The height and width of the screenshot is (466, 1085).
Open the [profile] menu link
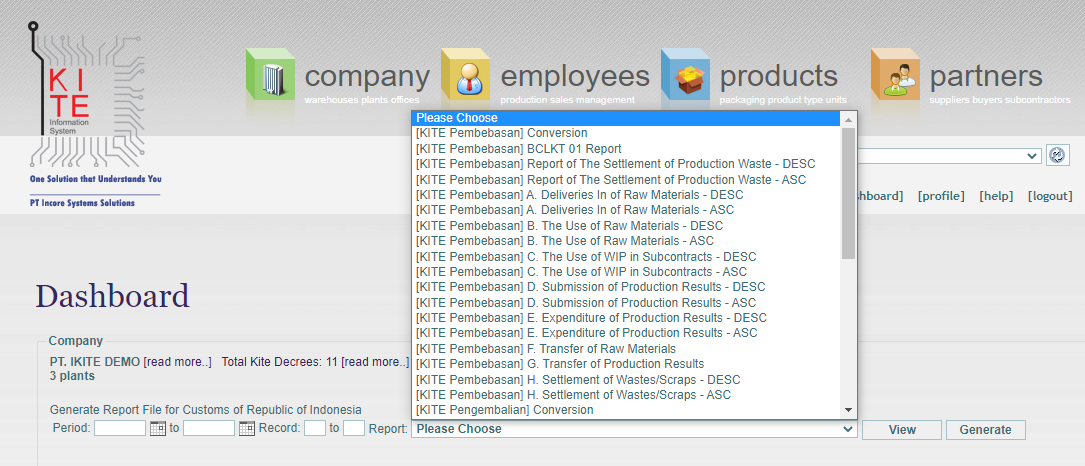click(941, 196)
